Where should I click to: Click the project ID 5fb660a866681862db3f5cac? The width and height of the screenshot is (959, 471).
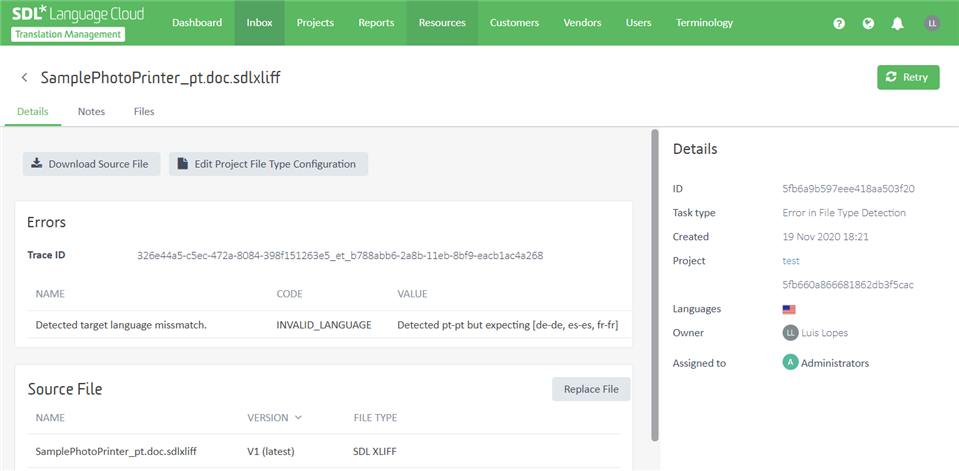pyautogui.click(x=848, y=285)
